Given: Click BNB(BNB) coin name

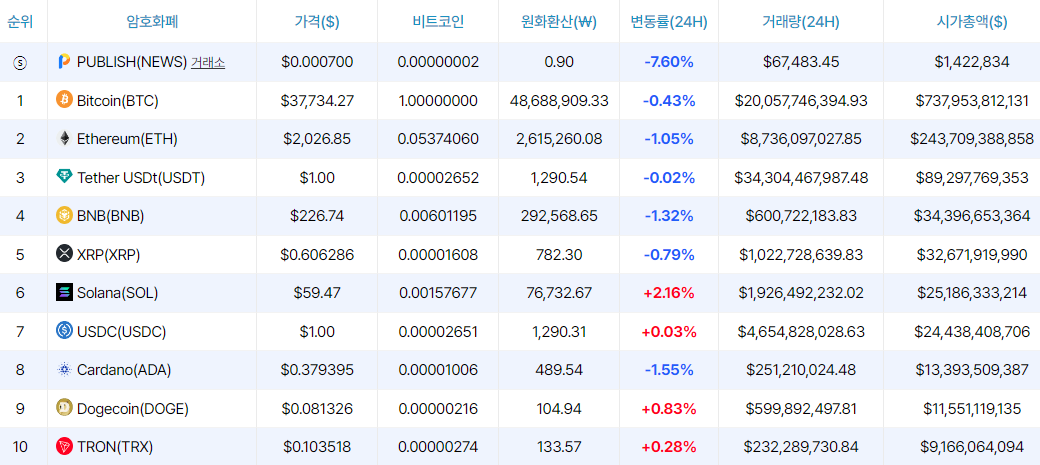Looking at the screenshot, I should 110,216.
